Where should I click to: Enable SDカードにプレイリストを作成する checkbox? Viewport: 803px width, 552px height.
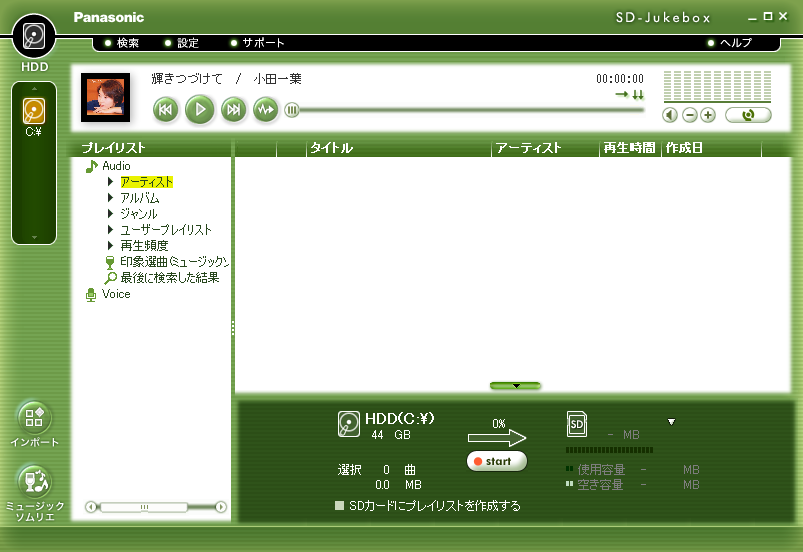(x=339, y=506)
